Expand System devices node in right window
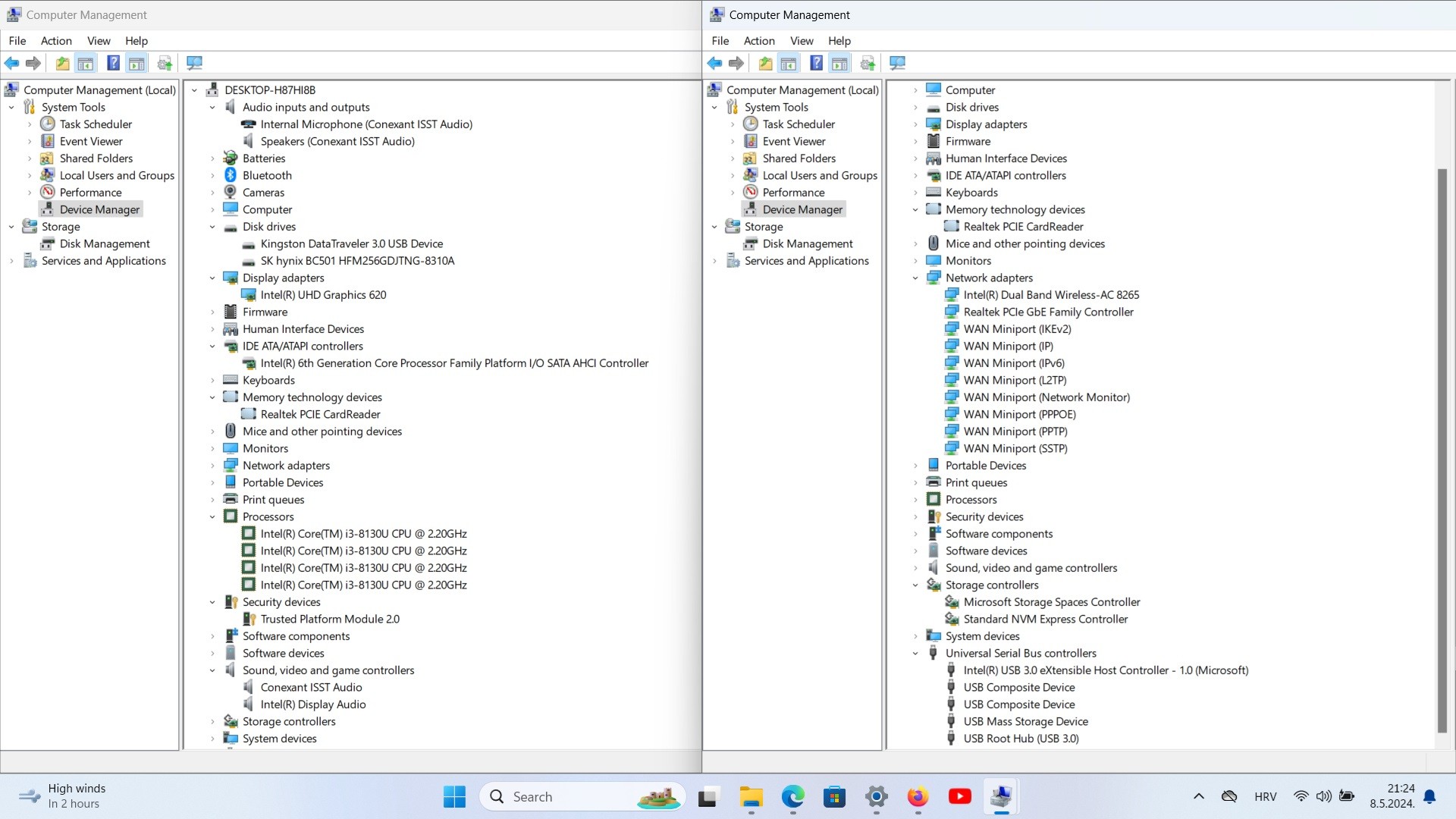Screen dimensions: 1456x819 click(916, 636)
